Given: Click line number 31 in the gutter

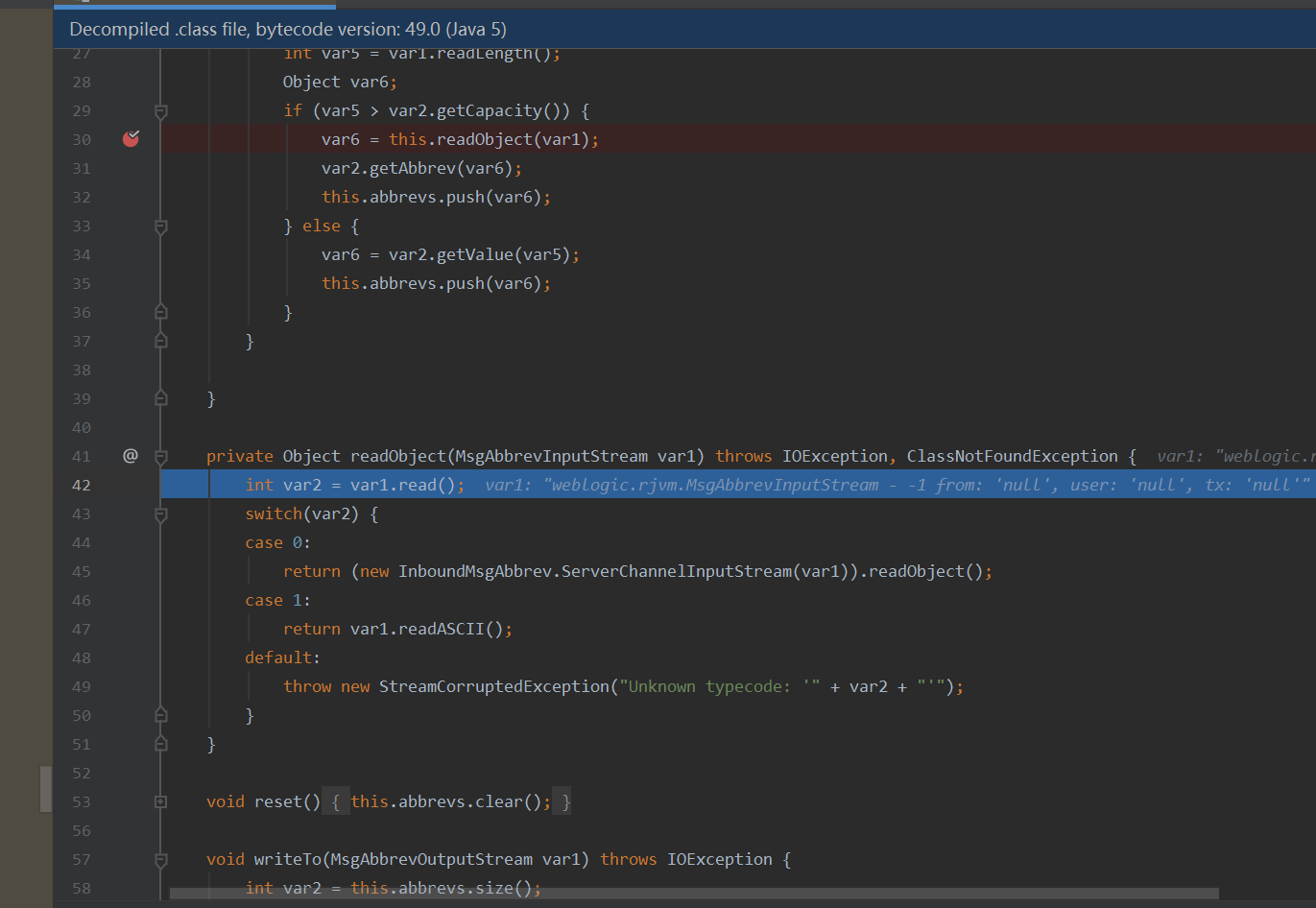Looking at the screenshot, I should click(x=82, y=169).
